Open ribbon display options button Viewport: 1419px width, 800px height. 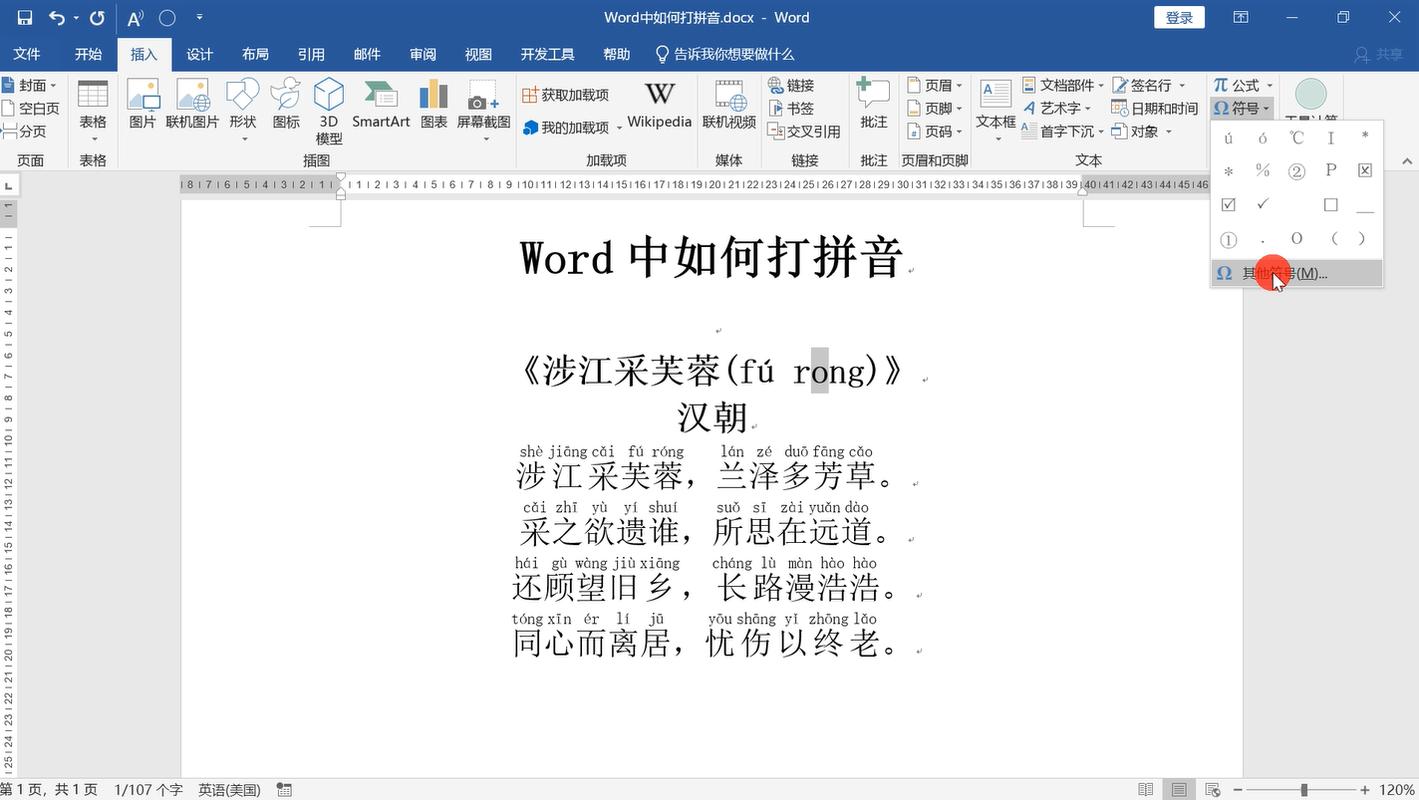(x=1240, y=18)
